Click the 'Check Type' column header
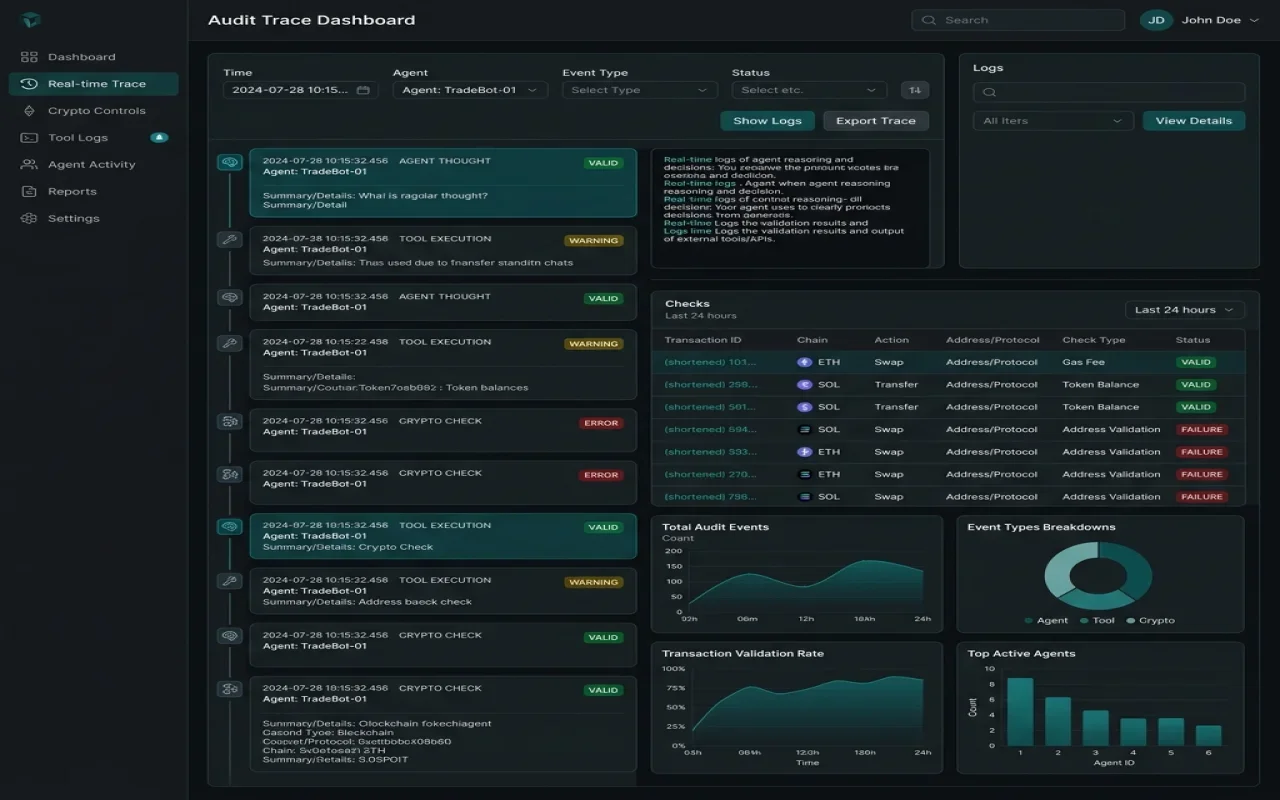This screenshot has height=800, width=1280. [x=1094, y=340]
